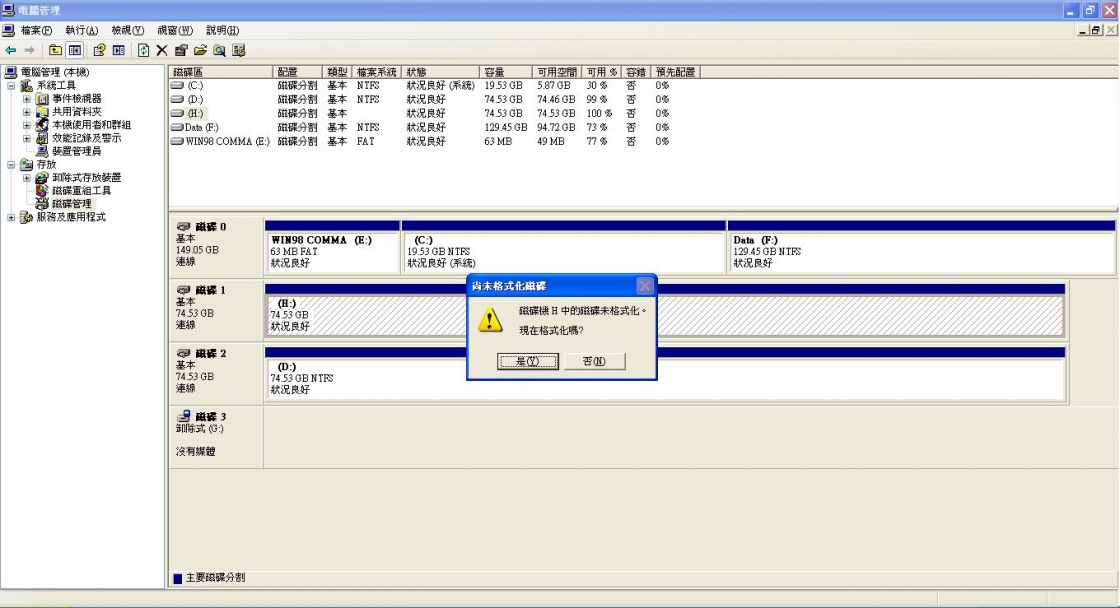Click the 電腦管理 title bar app icon
This screenshot has width=1120, height=608.
9,10
